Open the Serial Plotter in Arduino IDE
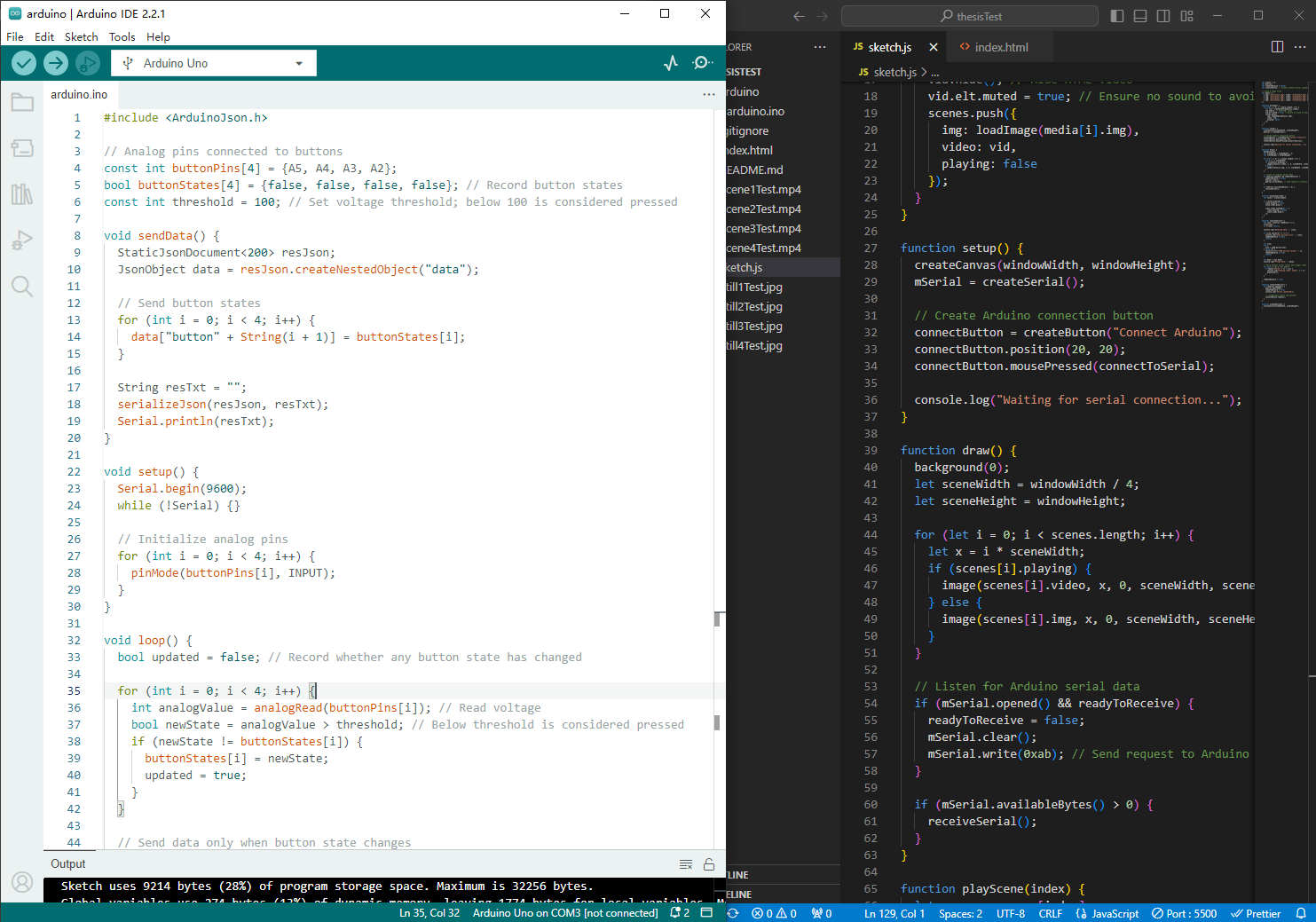Screen dimensions: 1316x922 pos(671,63)
